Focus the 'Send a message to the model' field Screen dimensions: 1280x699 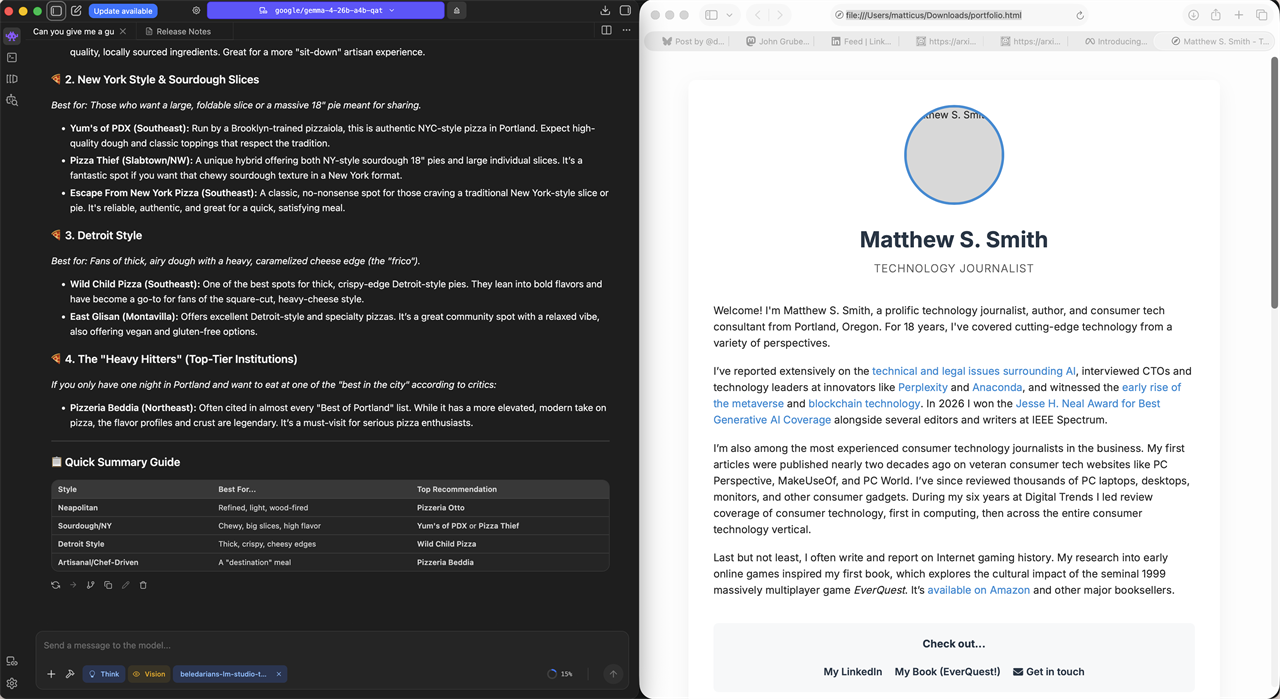tap(330, 645)
